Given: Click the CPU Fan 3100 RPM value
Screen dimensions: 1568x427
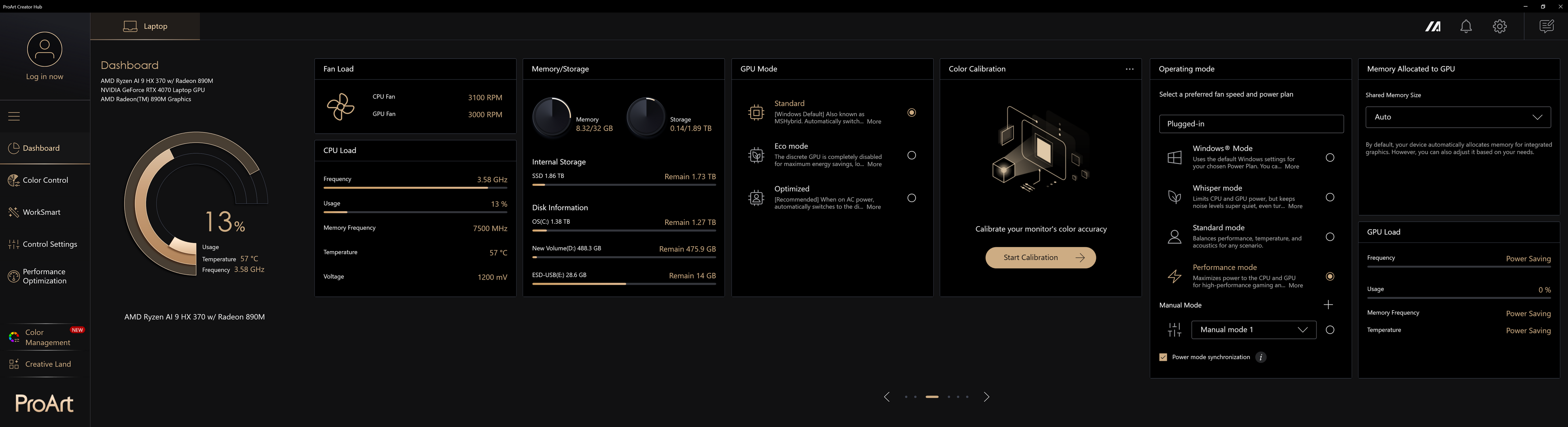Looking at the screenshot, I should [485, 97].
